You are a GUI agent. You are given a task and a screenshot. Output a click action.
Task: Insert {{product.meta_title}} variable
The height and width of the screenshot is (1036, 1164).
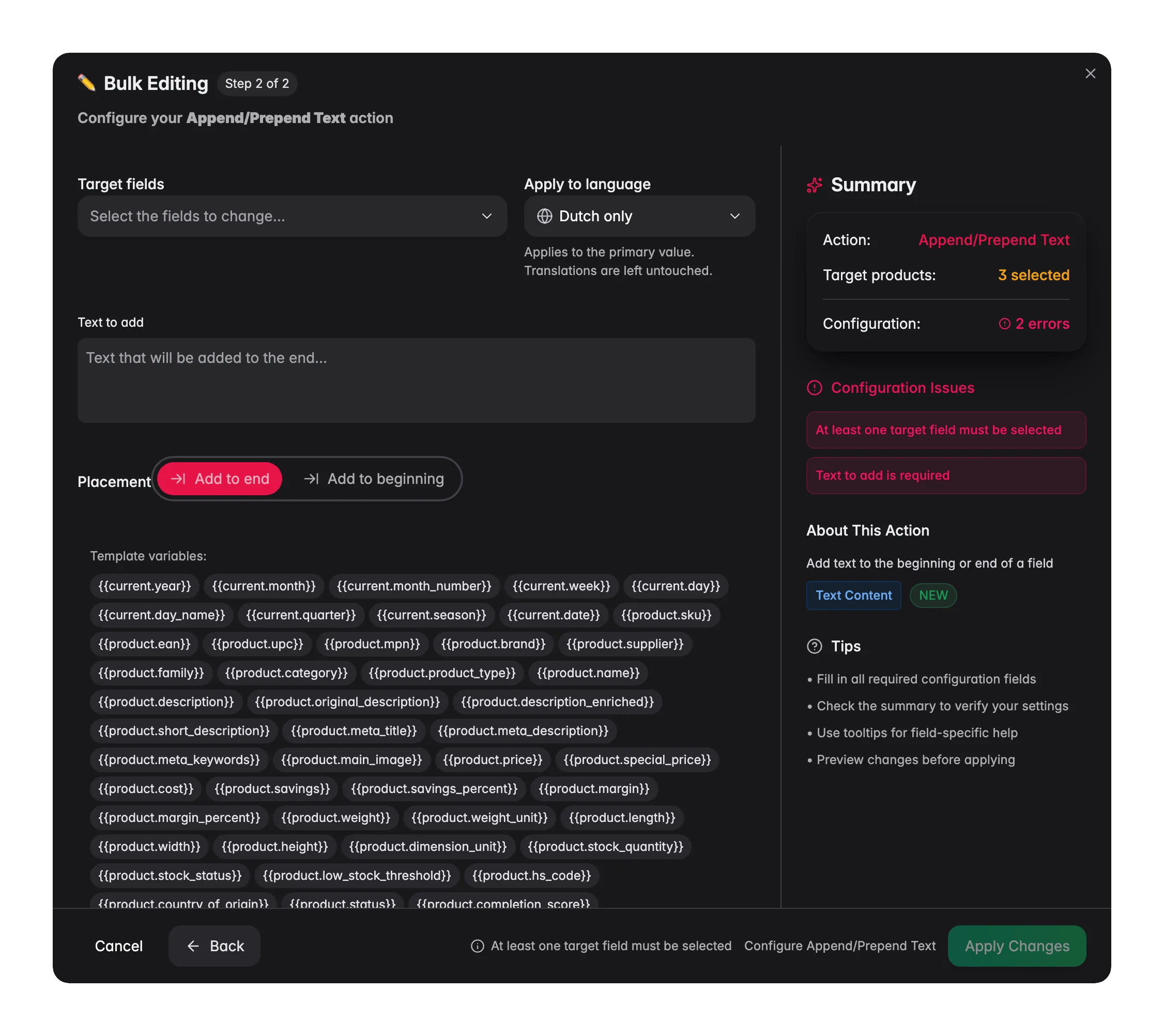click(354, 732)
